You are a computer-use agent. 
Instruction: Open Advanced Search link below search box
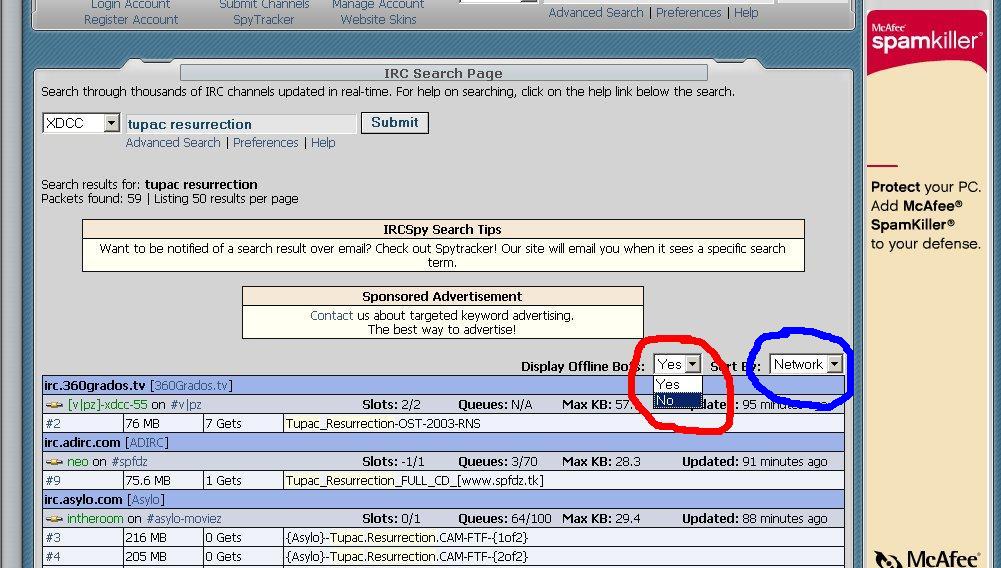tap(173, 142)
